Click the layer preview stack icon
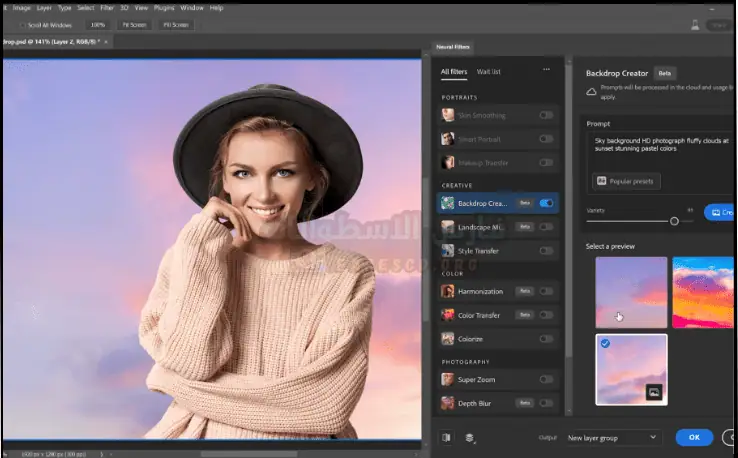This screenshot has height=458, width=738. pyautogui.click(x=469, y=437)
